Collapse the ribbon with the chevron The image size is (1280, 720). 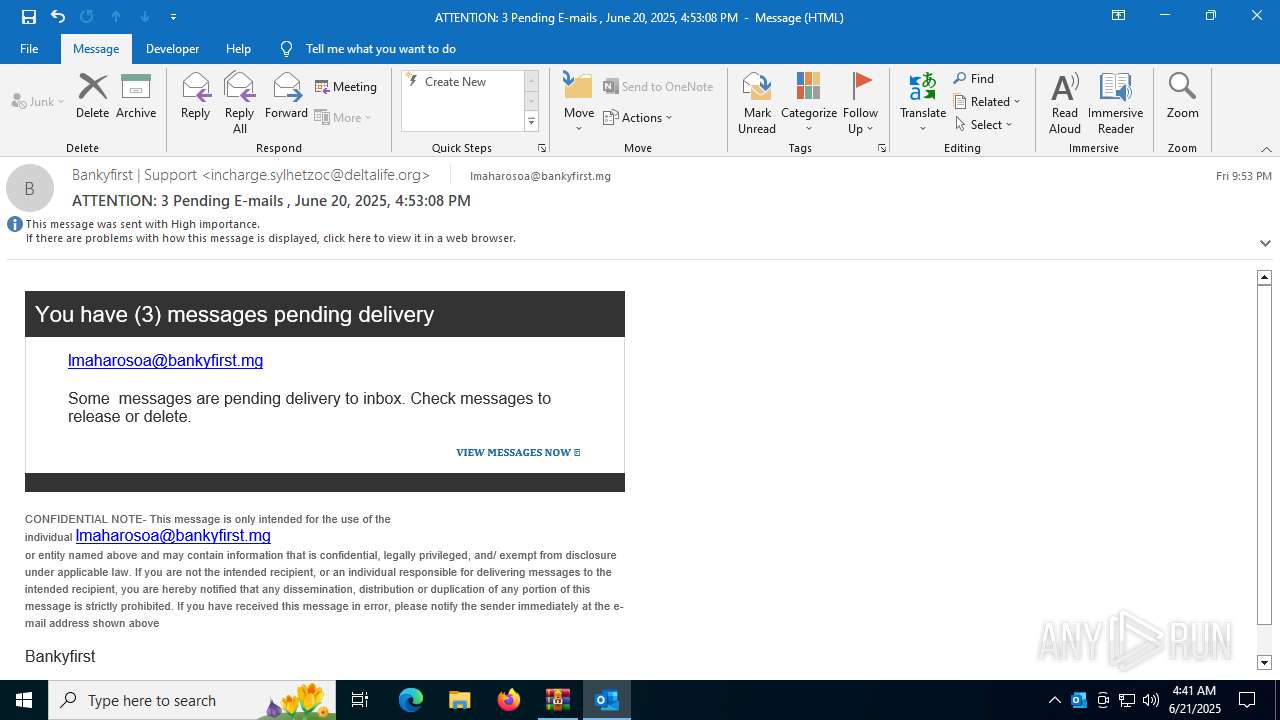click(x=1266, y=149)
